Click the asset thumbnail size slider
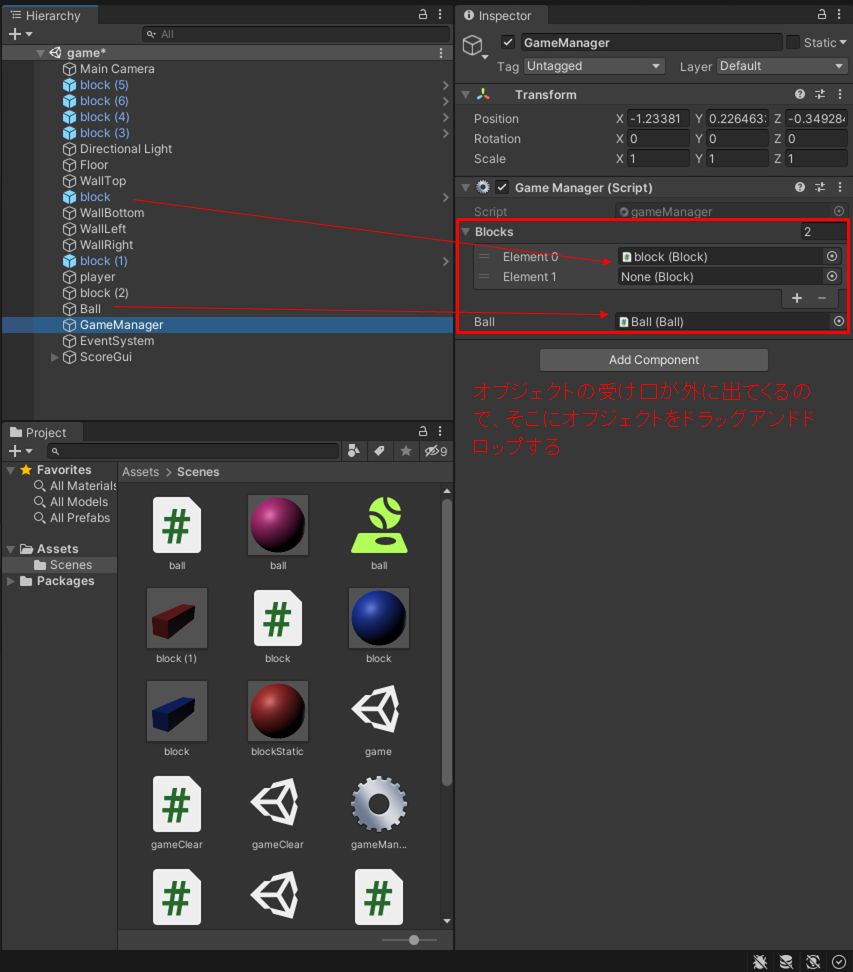The image size is (853, 972). coord(414,940)
